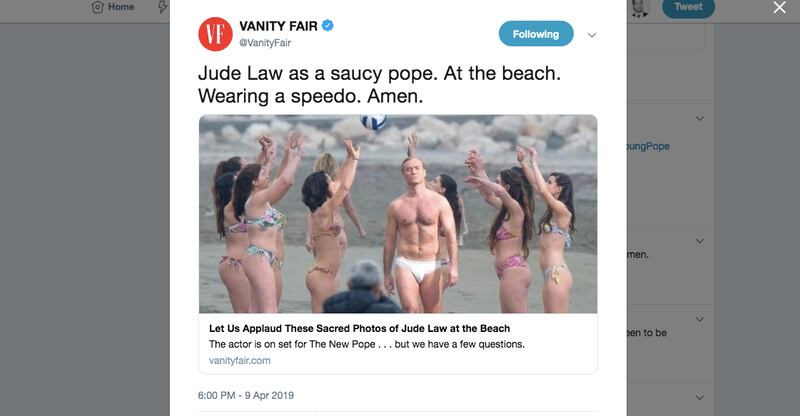800x416 pixels.
Task: Click the 6:00 PM - 9 Apr 2019 timestamp
Action: pyautogui.click(x=245, y=396)
